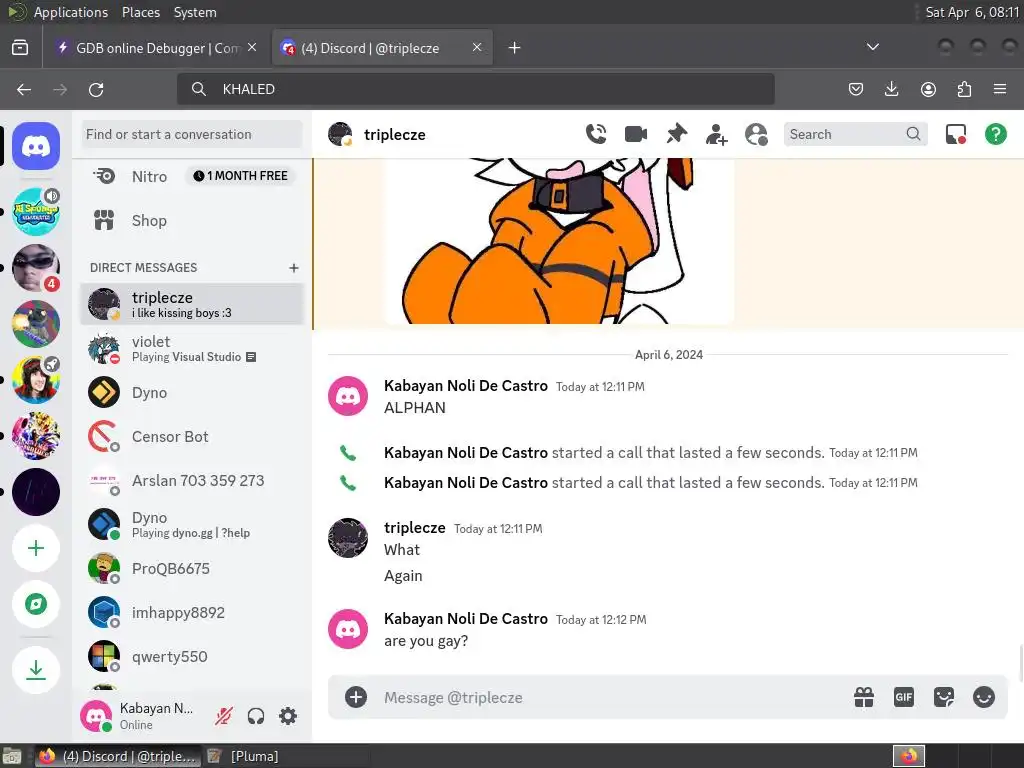Open Firefox application menu

1000,89
